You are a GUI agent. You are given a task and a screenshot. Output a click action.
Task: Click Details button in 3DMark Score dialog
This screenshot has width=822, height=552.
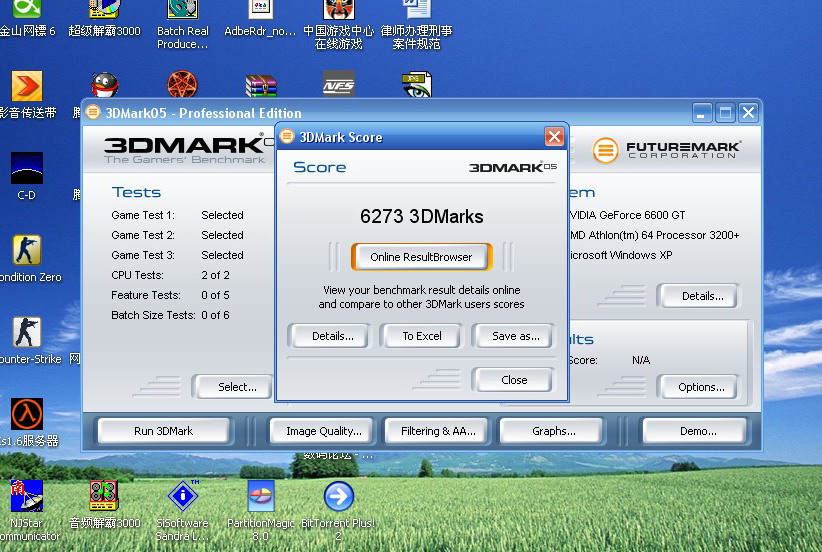(x=332, y=336)
